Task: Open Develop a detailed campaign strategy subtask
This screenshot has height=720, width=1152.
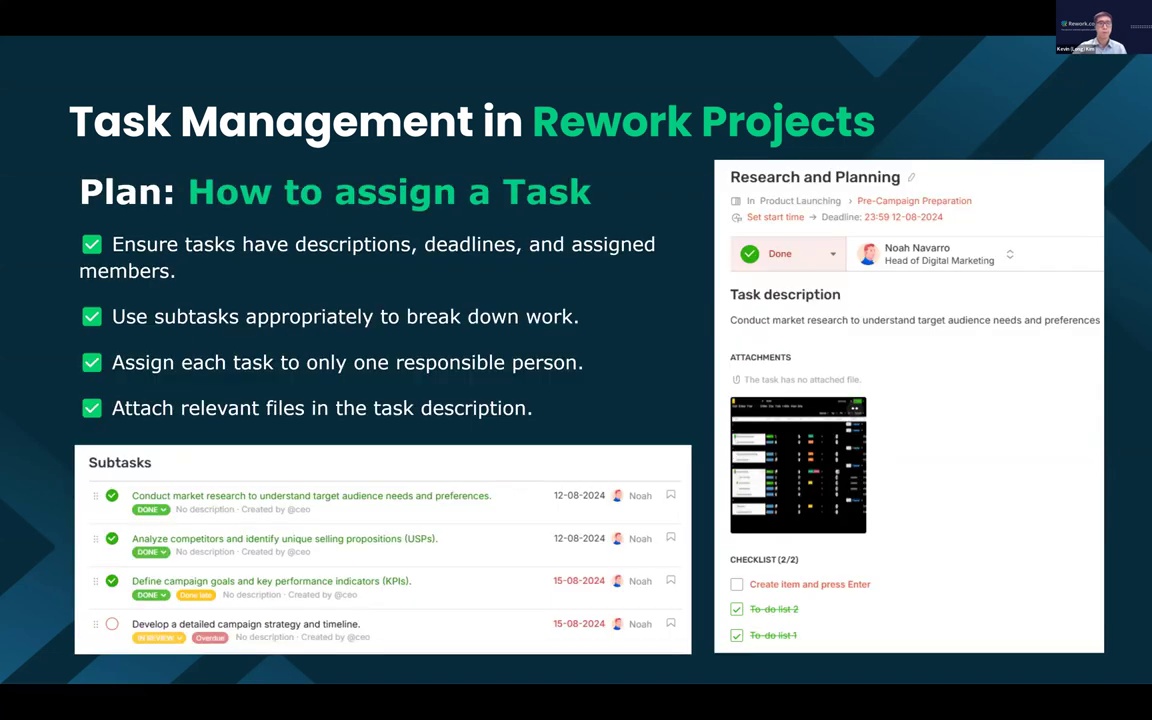Action: [246, 624]
